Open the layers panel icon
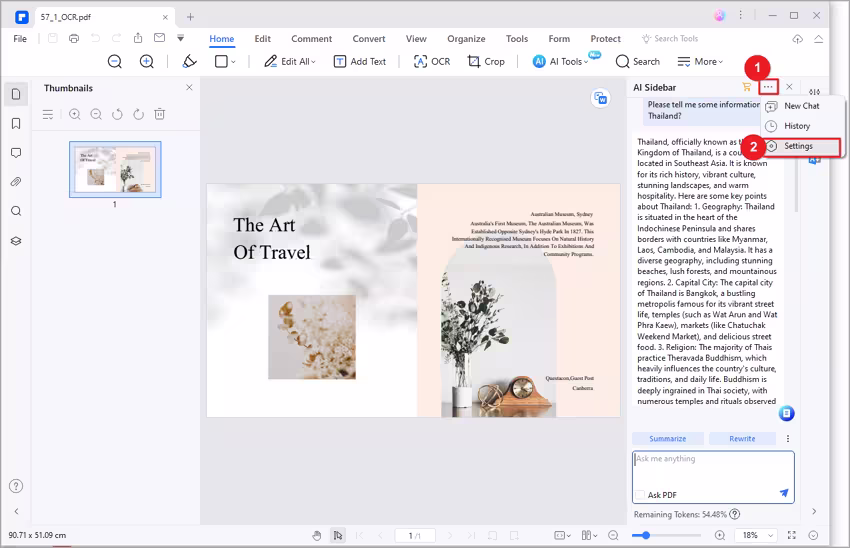850x548 pixels. [x=16, y=241]
